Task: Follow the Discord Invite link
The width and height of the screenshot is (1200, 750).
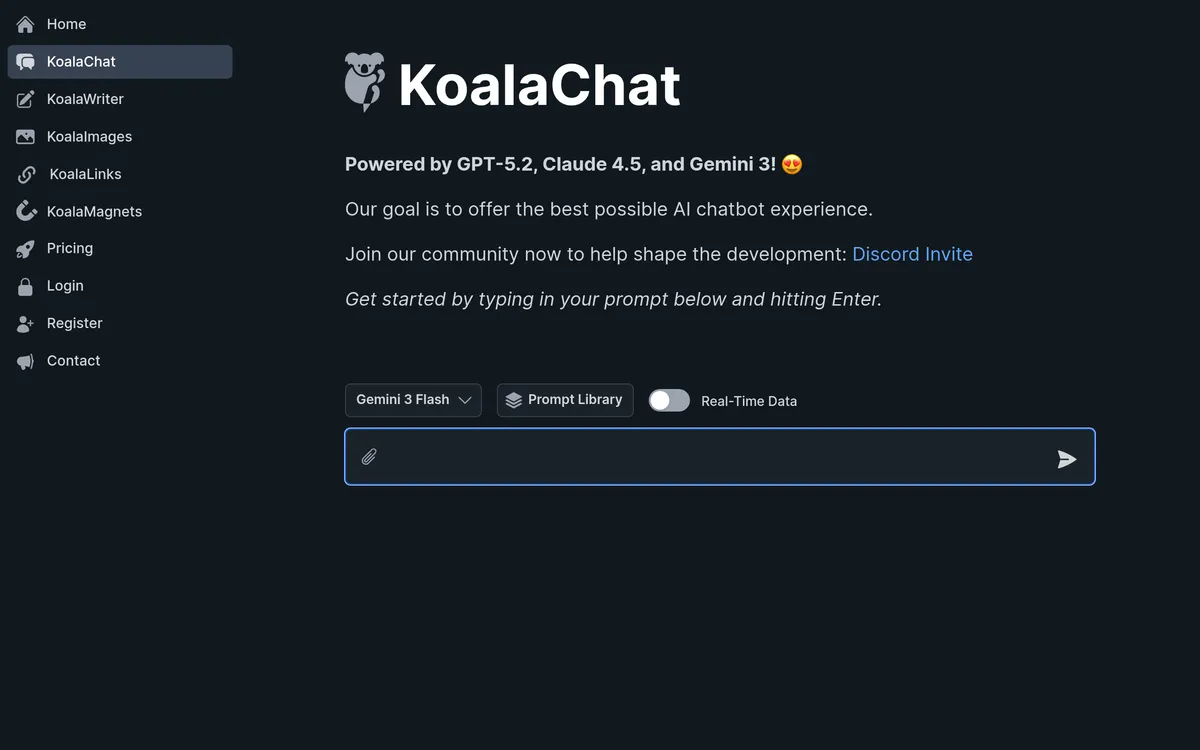Action: [x=912, y=254]
